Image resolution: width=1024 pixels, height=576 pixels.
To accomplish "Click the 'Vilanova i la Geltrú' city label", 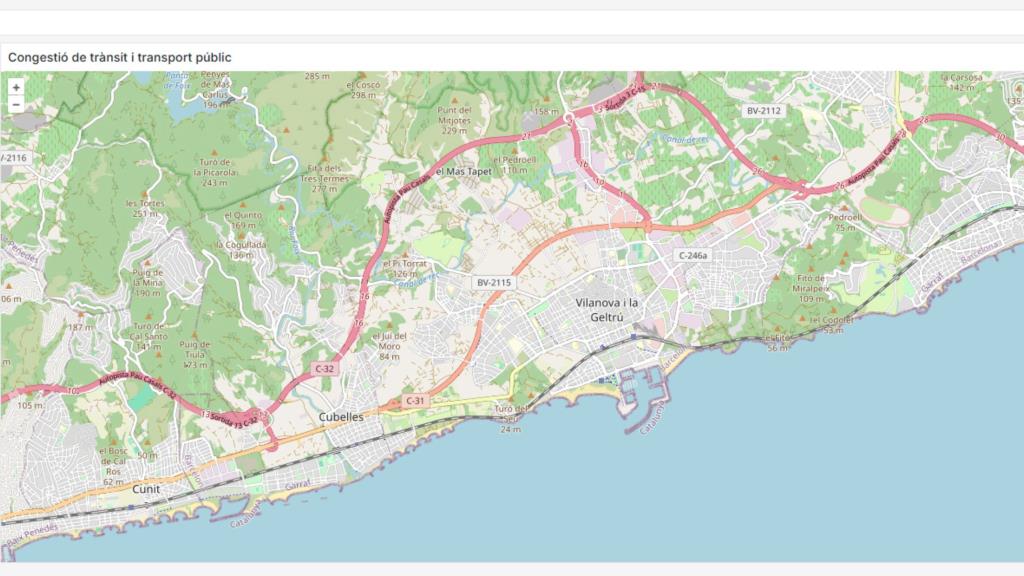I will click(x=607, y=310).
